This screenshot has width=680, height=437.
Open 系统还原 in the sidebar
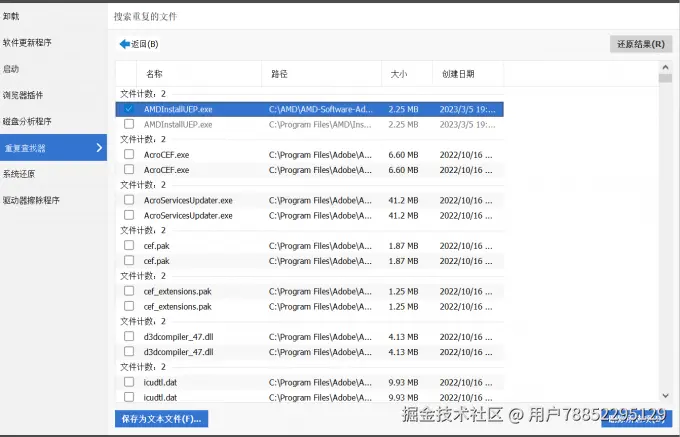pyautogui.click(x=19, y=174)
